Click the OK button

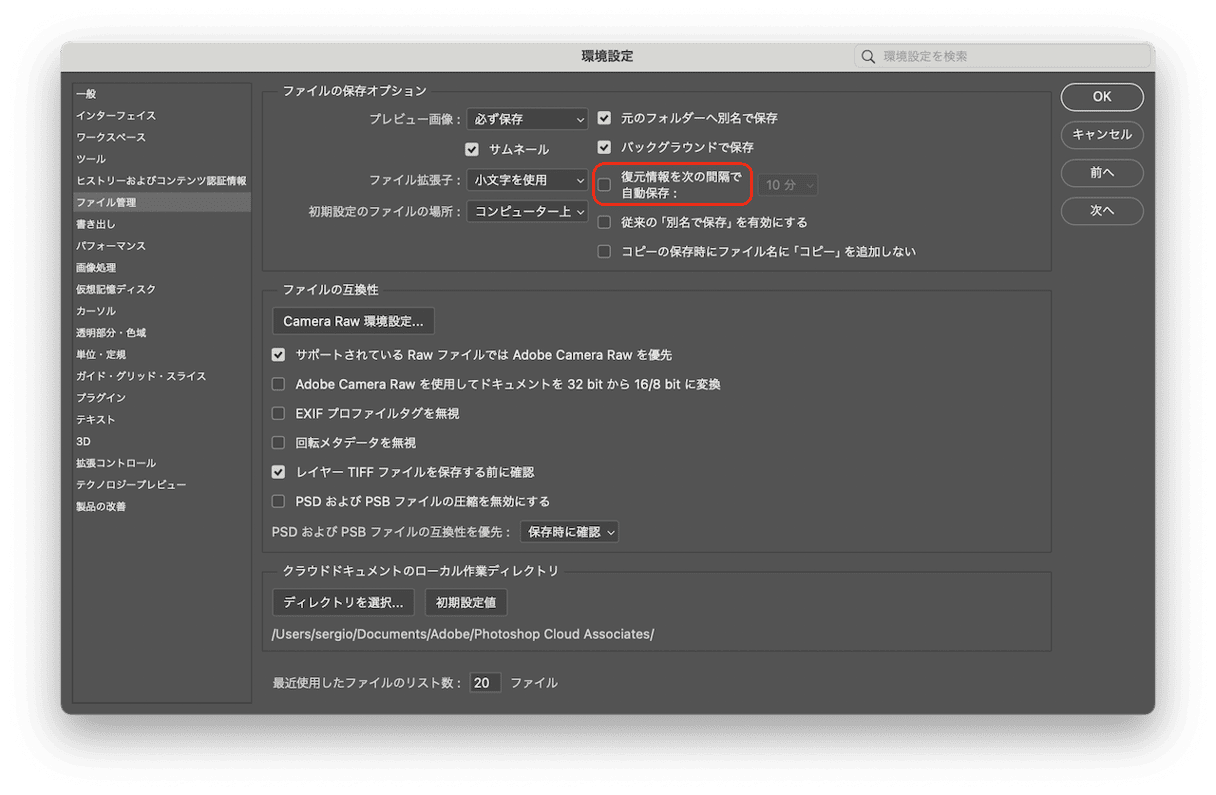point(1102,97)
